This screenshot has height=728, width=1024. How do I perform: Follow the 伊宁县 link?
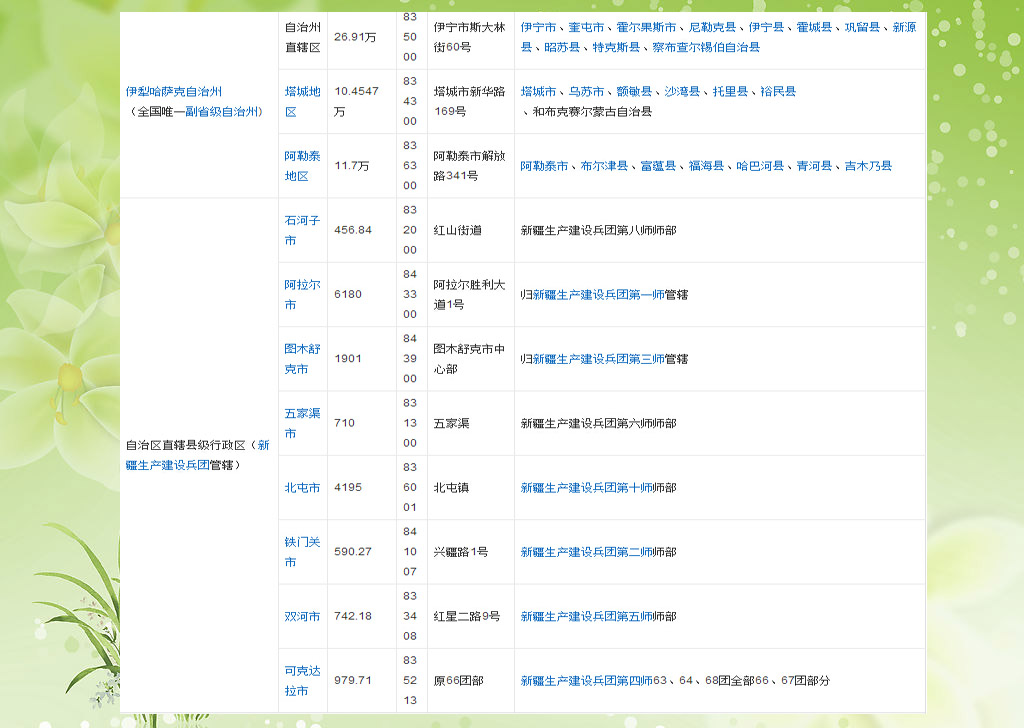point(766,27)
